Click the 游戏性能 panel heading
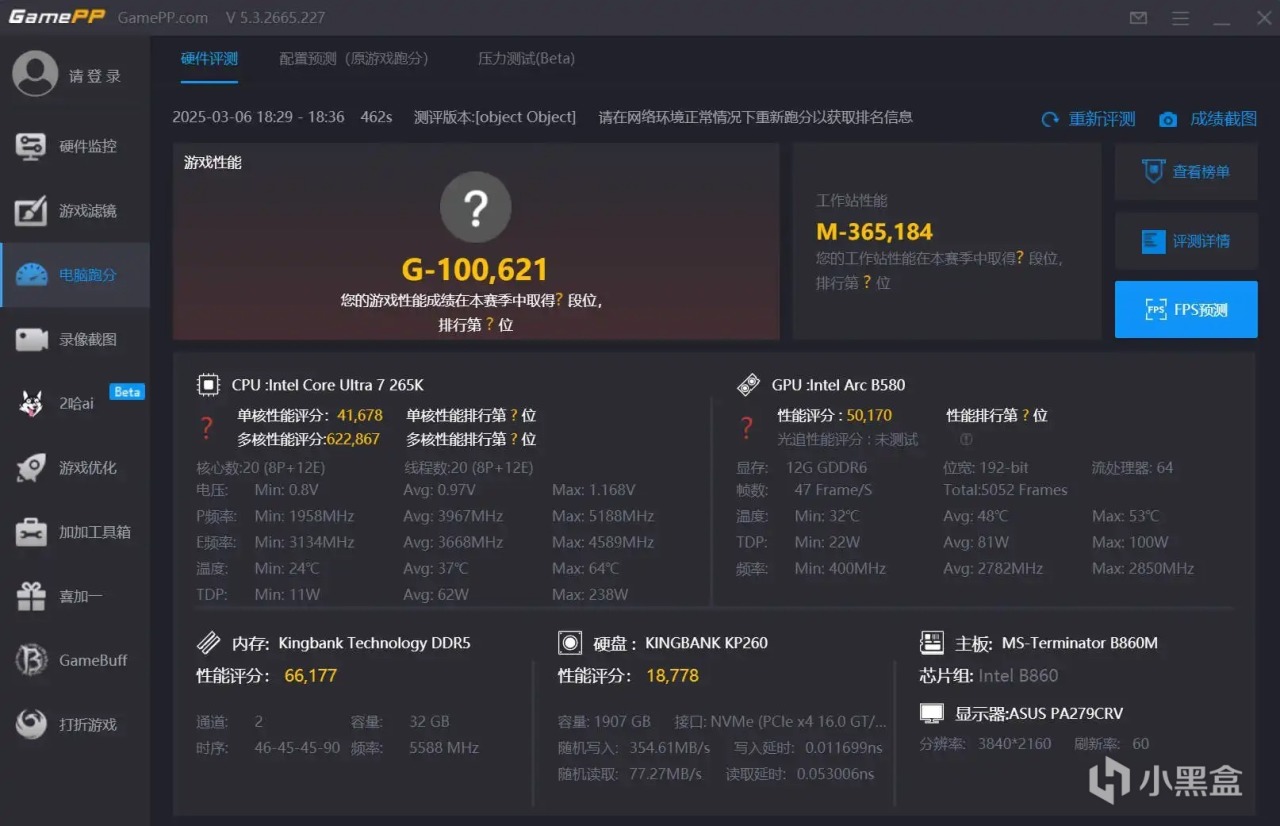 pyautogui.click(x=213, y=162)
